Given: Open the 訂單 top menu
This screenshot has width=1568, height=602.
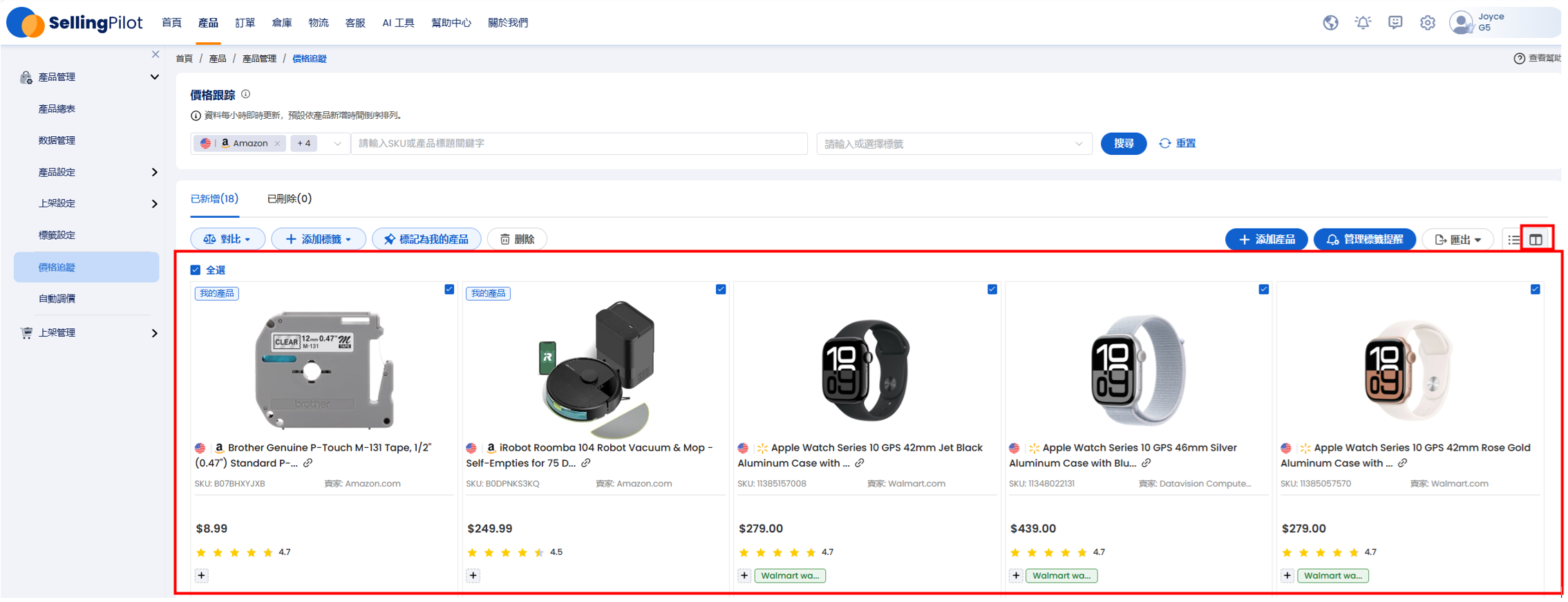Looking at the screenshot, I should pyautogui.click(x=245, y=23).
